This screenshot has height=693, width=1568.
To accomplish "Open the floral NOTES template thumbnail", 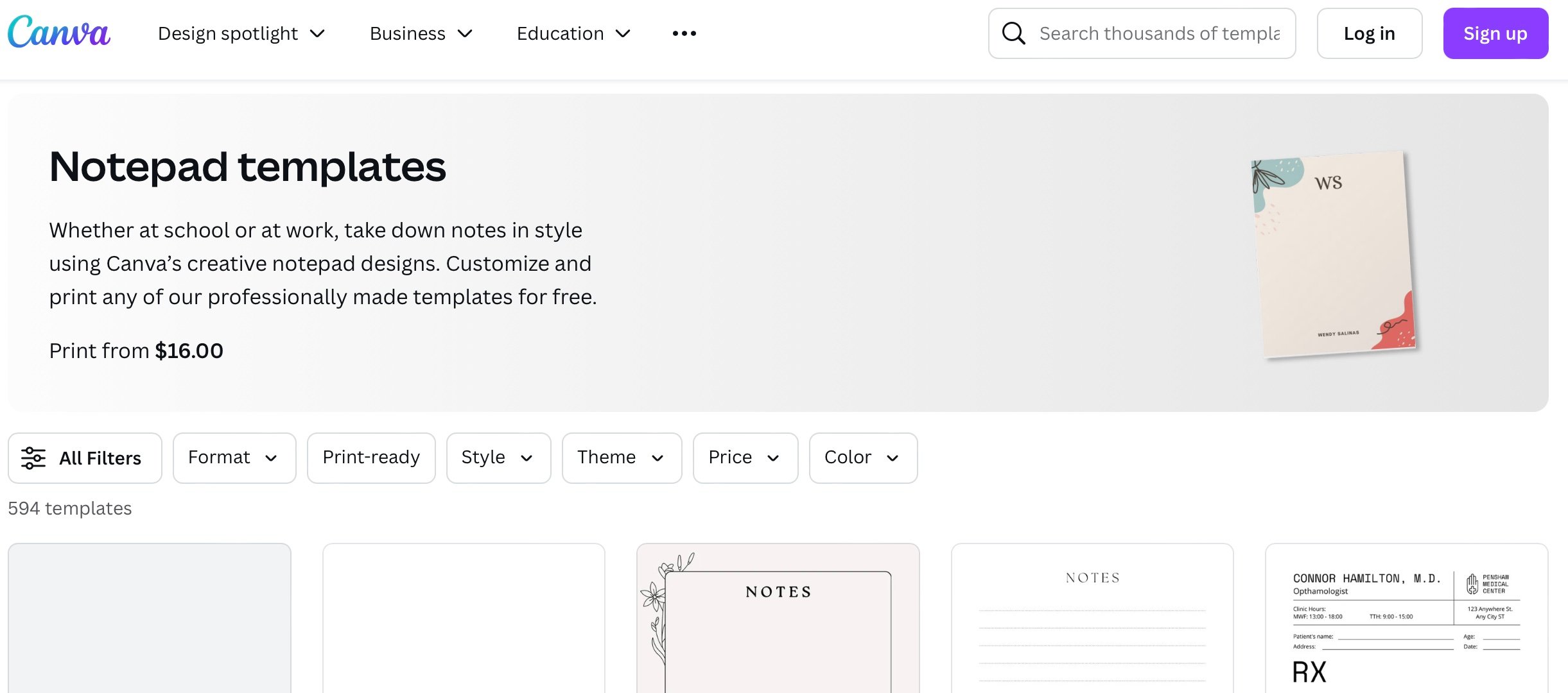I will (778, 619).
